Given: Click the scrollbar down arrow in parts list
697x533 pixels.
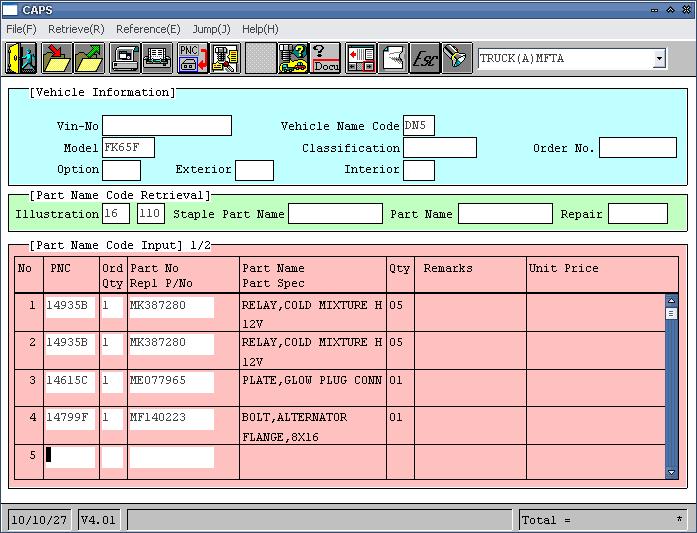Looking at the screenshot, I should pos(671,473).
